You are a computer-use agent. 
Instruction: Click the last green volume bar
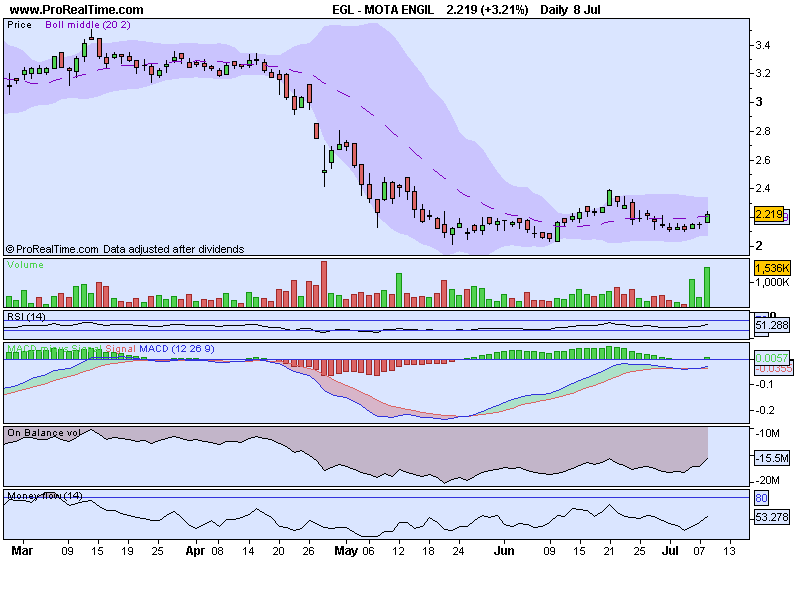click(707, 287)
